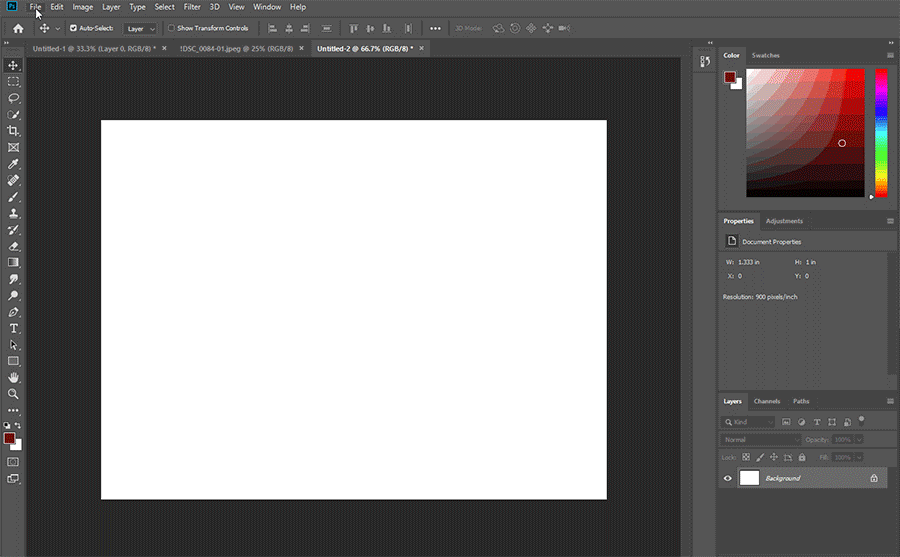Image resolution: width=900 pixels, height=557 pixels.
Task: Enable Show Transform Controls checkbox
Action: [171, 28]
